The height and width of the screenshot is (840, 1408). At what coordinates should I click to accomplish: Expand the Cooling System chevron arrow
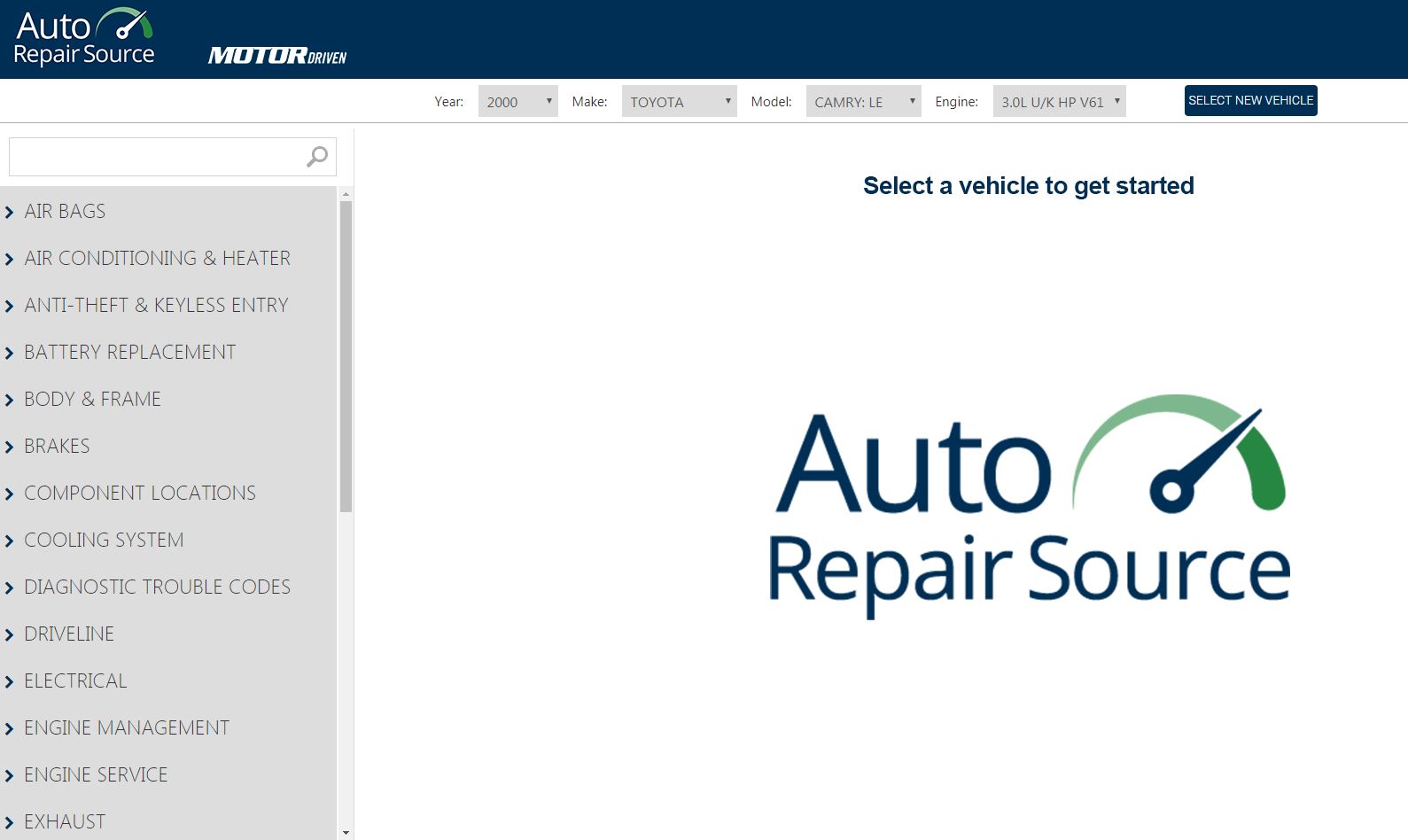[10, 541]
